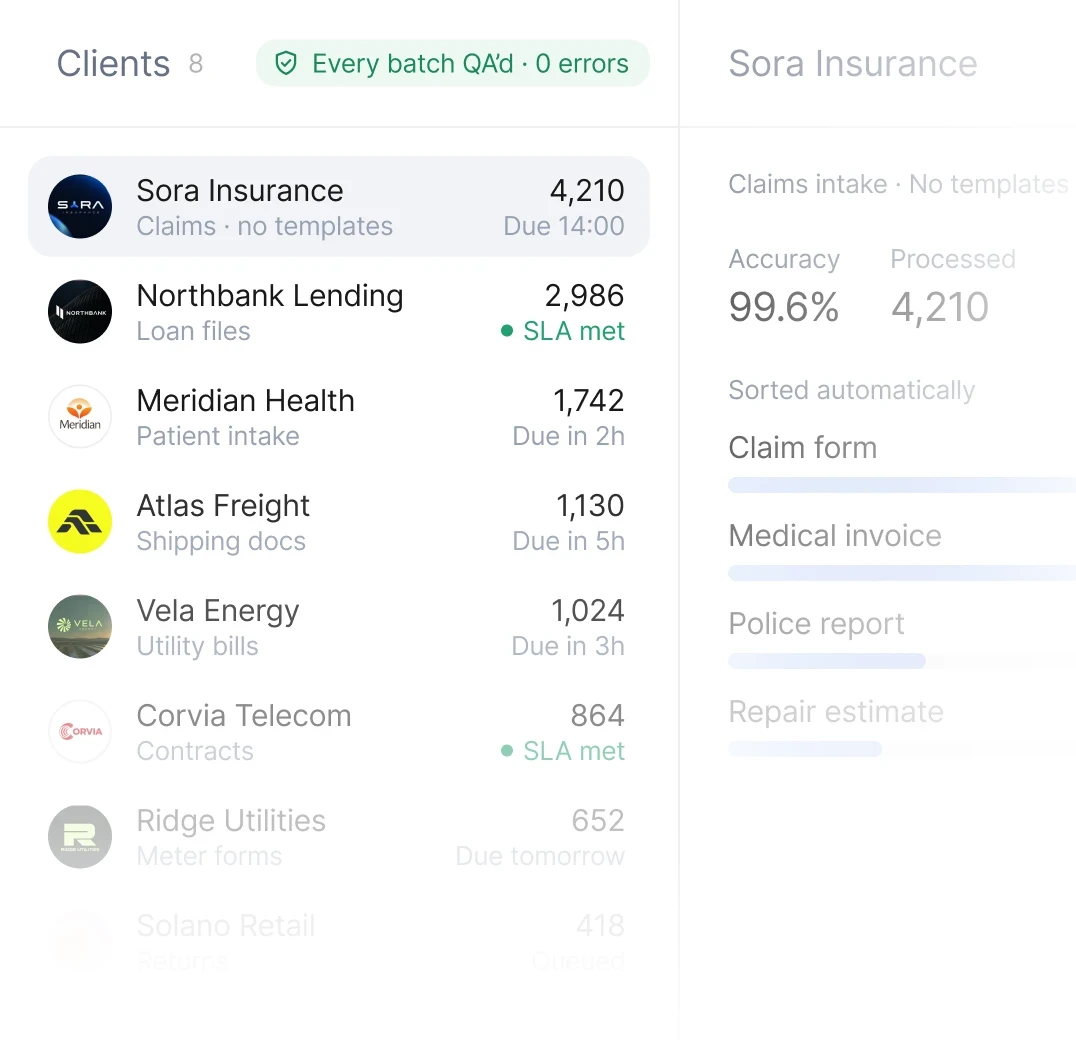Image resolution: width=1076 pixels, height=1064 pixels.
Task: Click the Accuracy label
Action: click(784, 259)
